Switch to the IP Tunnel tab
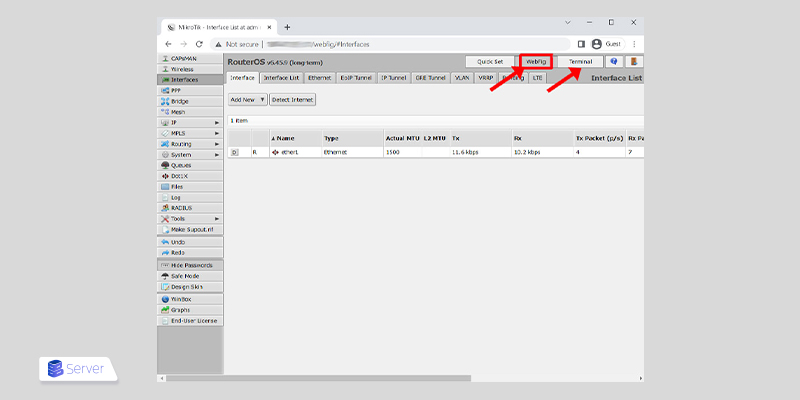Image resolution: width=800 pixels, height=400 pixels. [x=394, y=78]
